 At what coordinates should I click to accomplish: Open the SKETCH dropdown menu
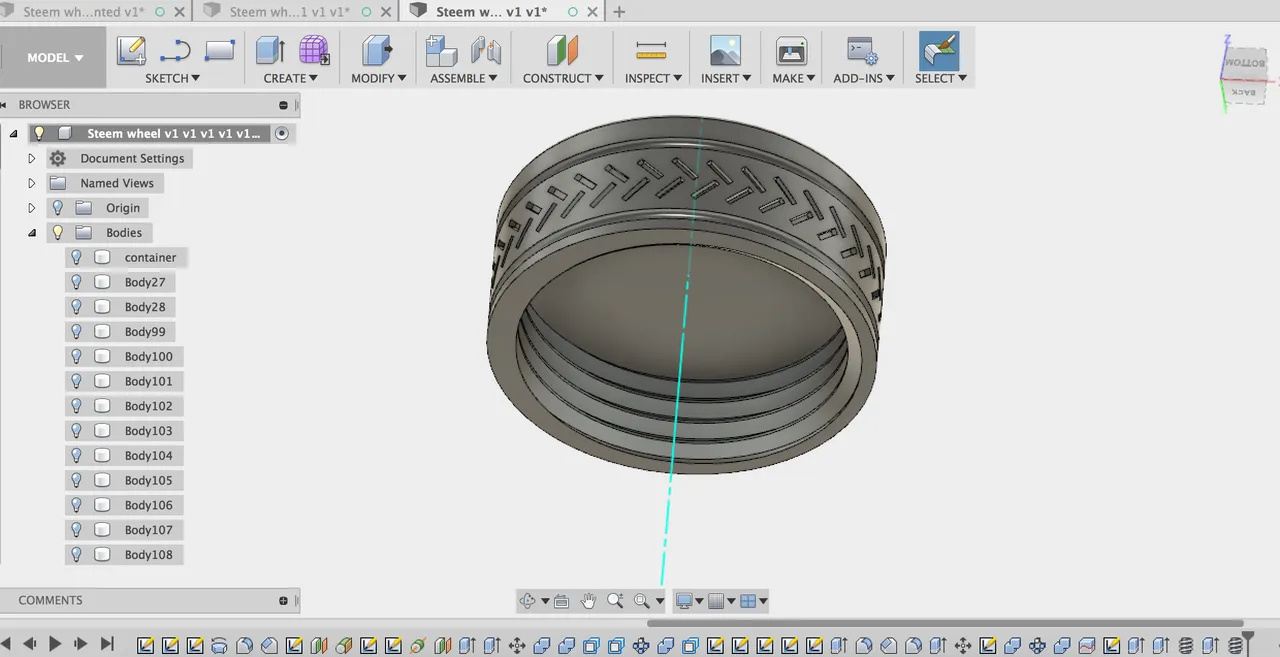pos(172,78)
